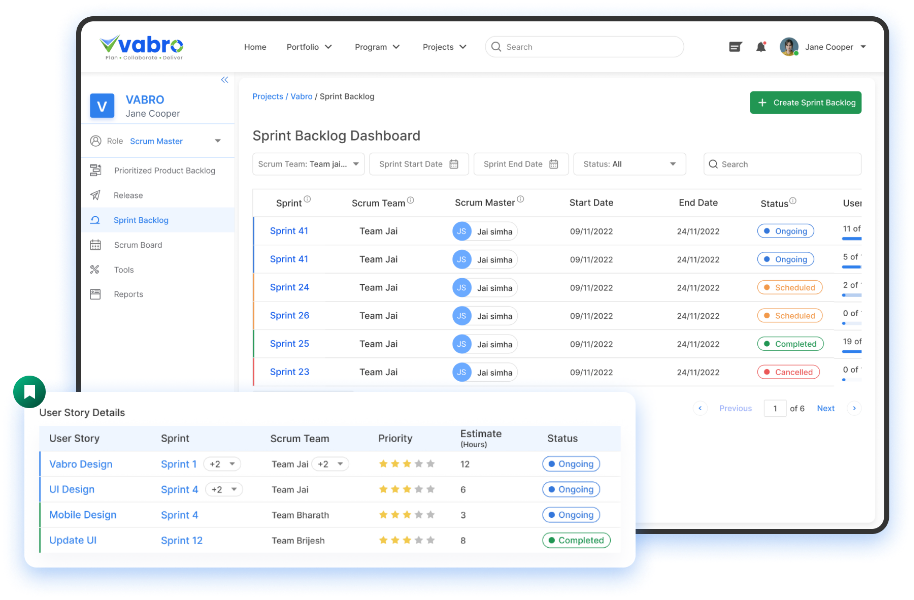Screen dimensions: 914x600
Task: Open messages with the chat icon
Action: point(734,46)
